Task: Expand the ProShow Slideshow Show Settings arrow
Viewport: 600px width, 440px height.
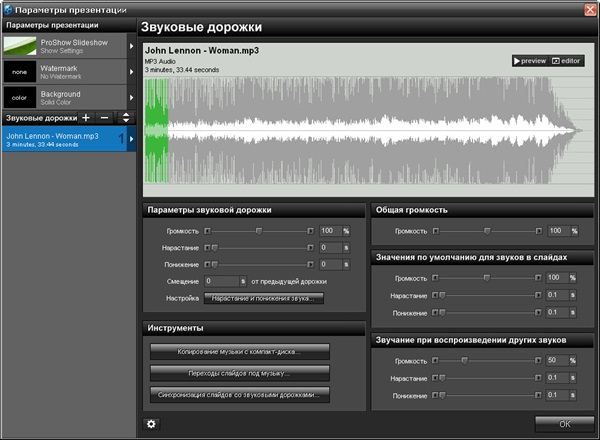Action: (x=130, y=46)
